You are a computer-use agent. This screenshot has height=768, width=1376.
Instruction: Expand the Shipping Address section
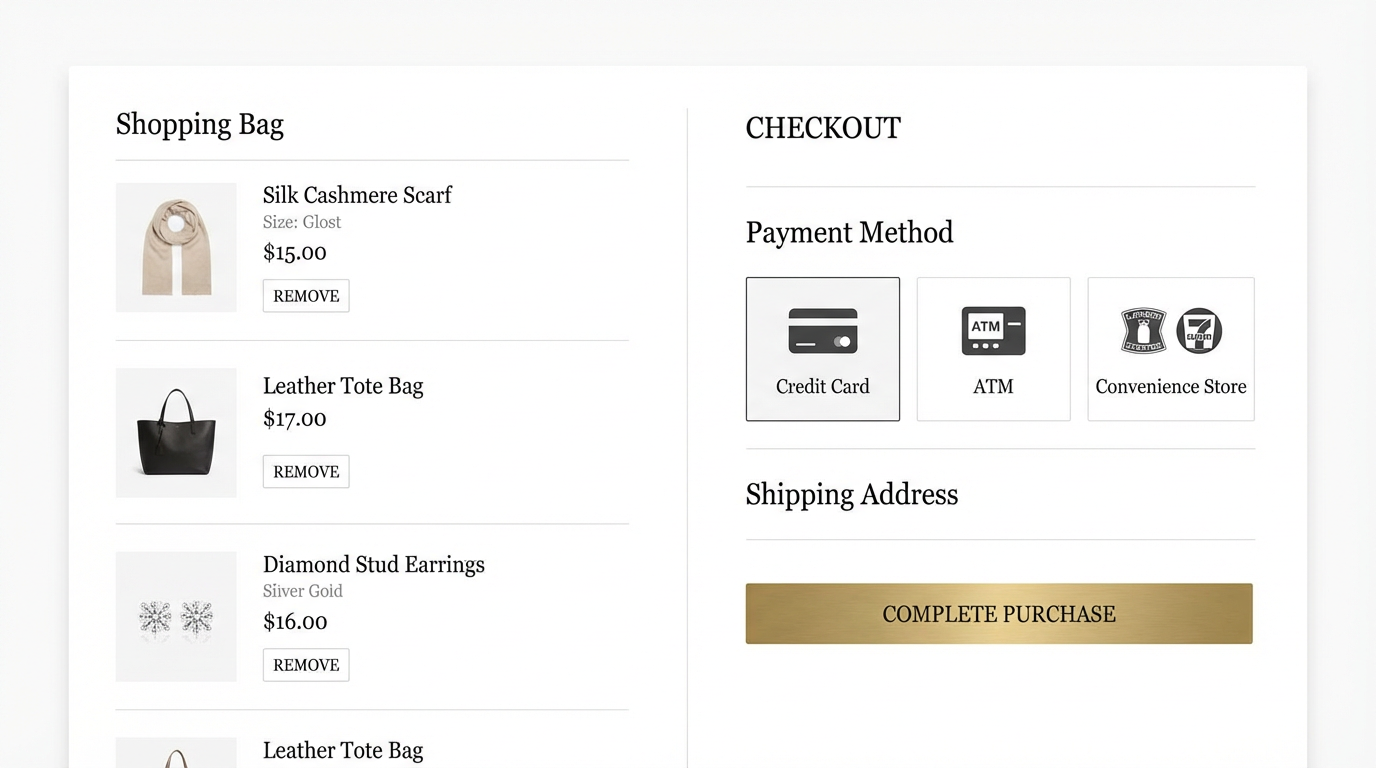(851, 495)
